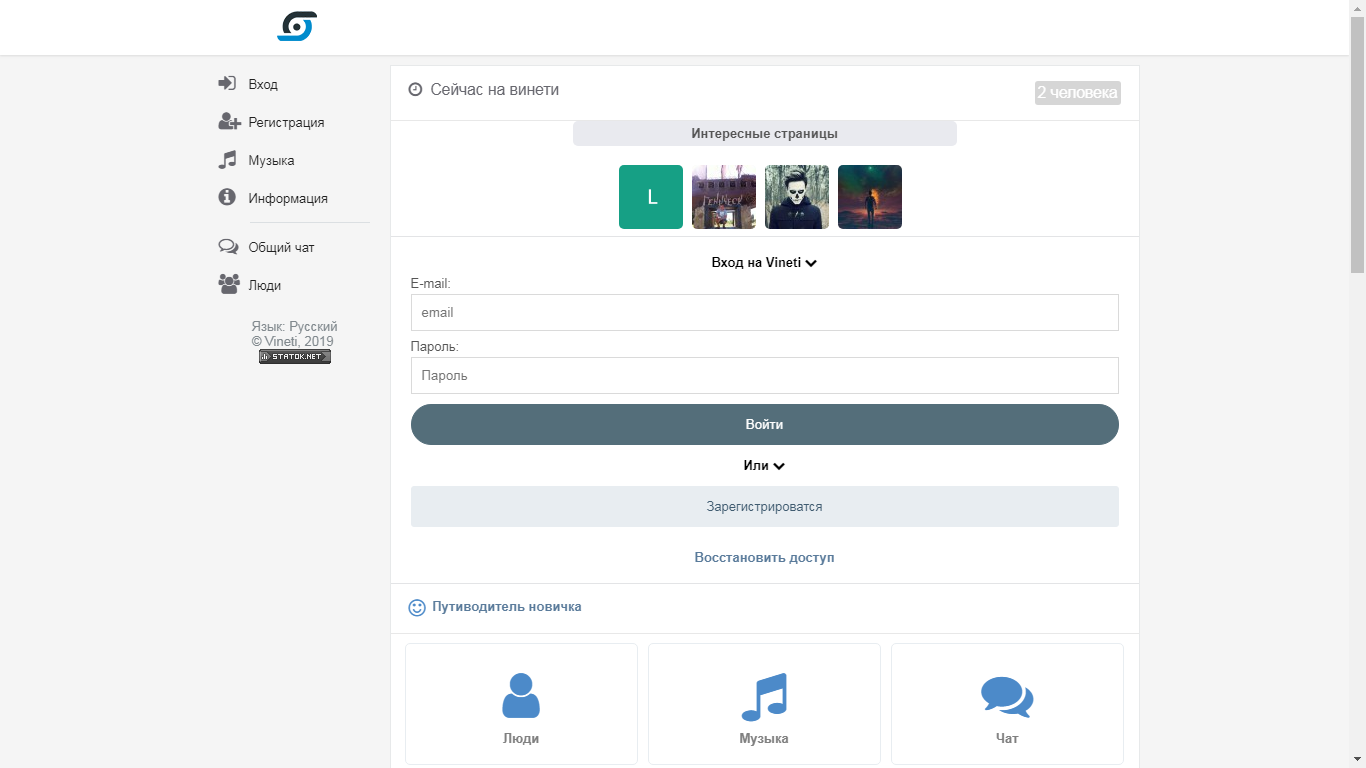Click the Музыка card label
The image size is (1366, 768).
click(x=764, y=738)
